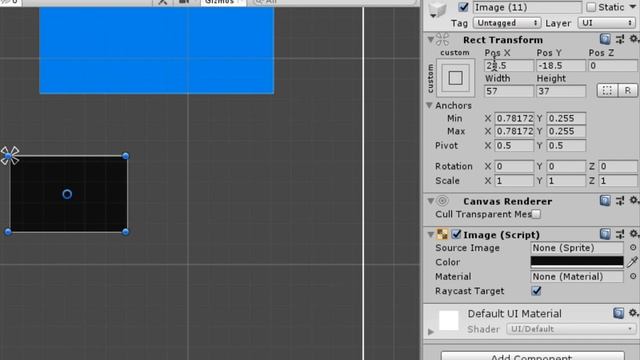Open Default UI Material help icon
The image size is (640, 360).
tap(618, 313)
